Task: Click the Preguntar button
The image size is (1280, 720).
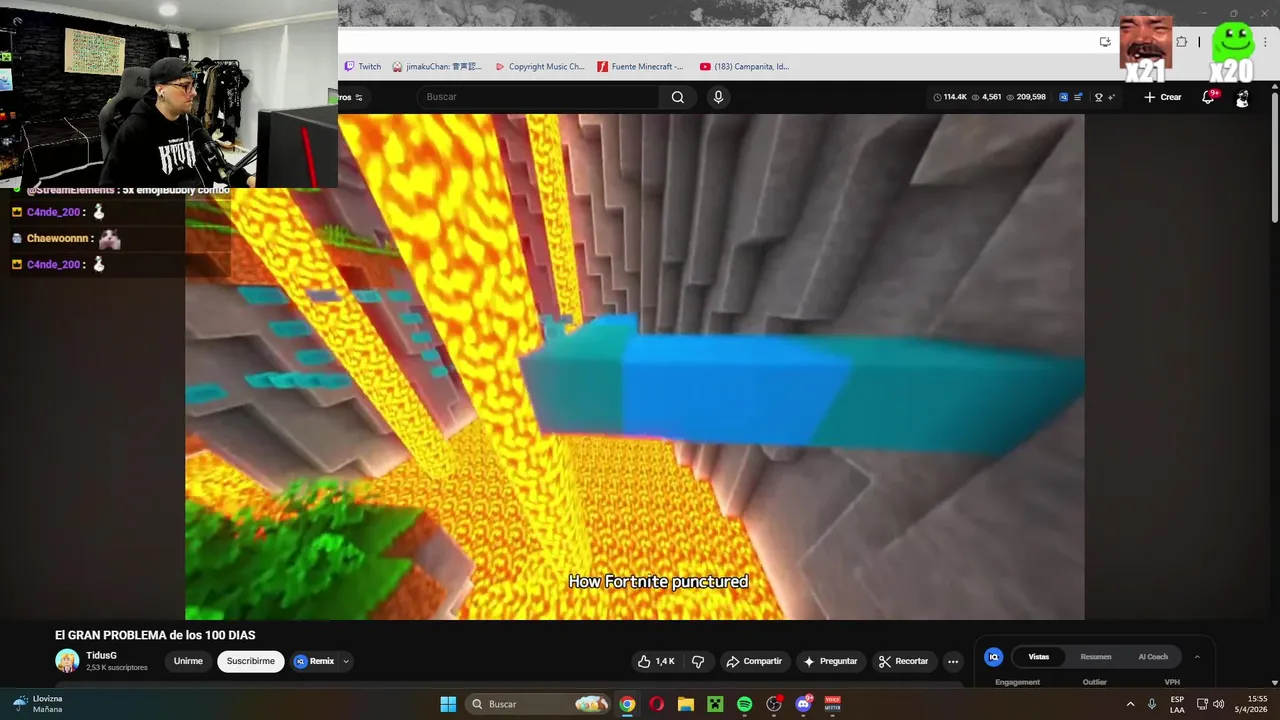Action: pyautogui.click(x=830, y=661)
